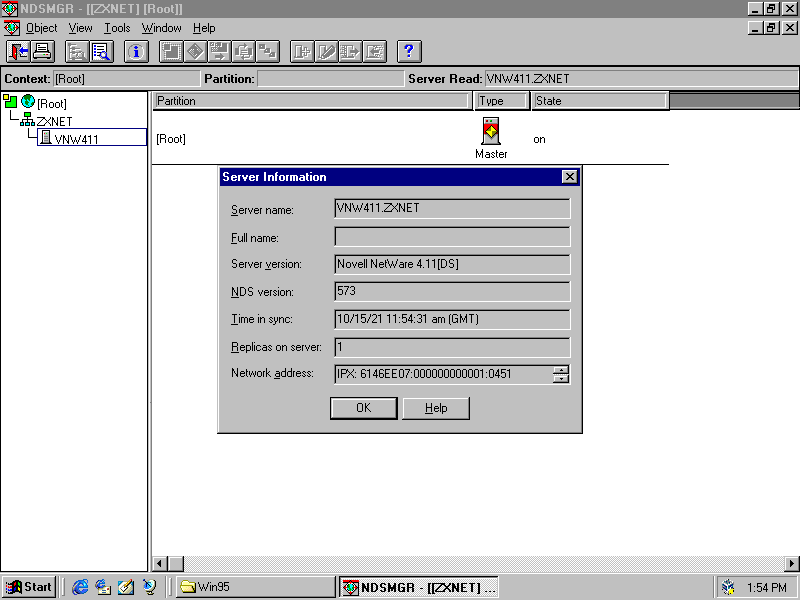Click the diamond check toolbar icon
The width and height of the screenshot is (800, 600).
pyautogui.click(x=195, y=52)
